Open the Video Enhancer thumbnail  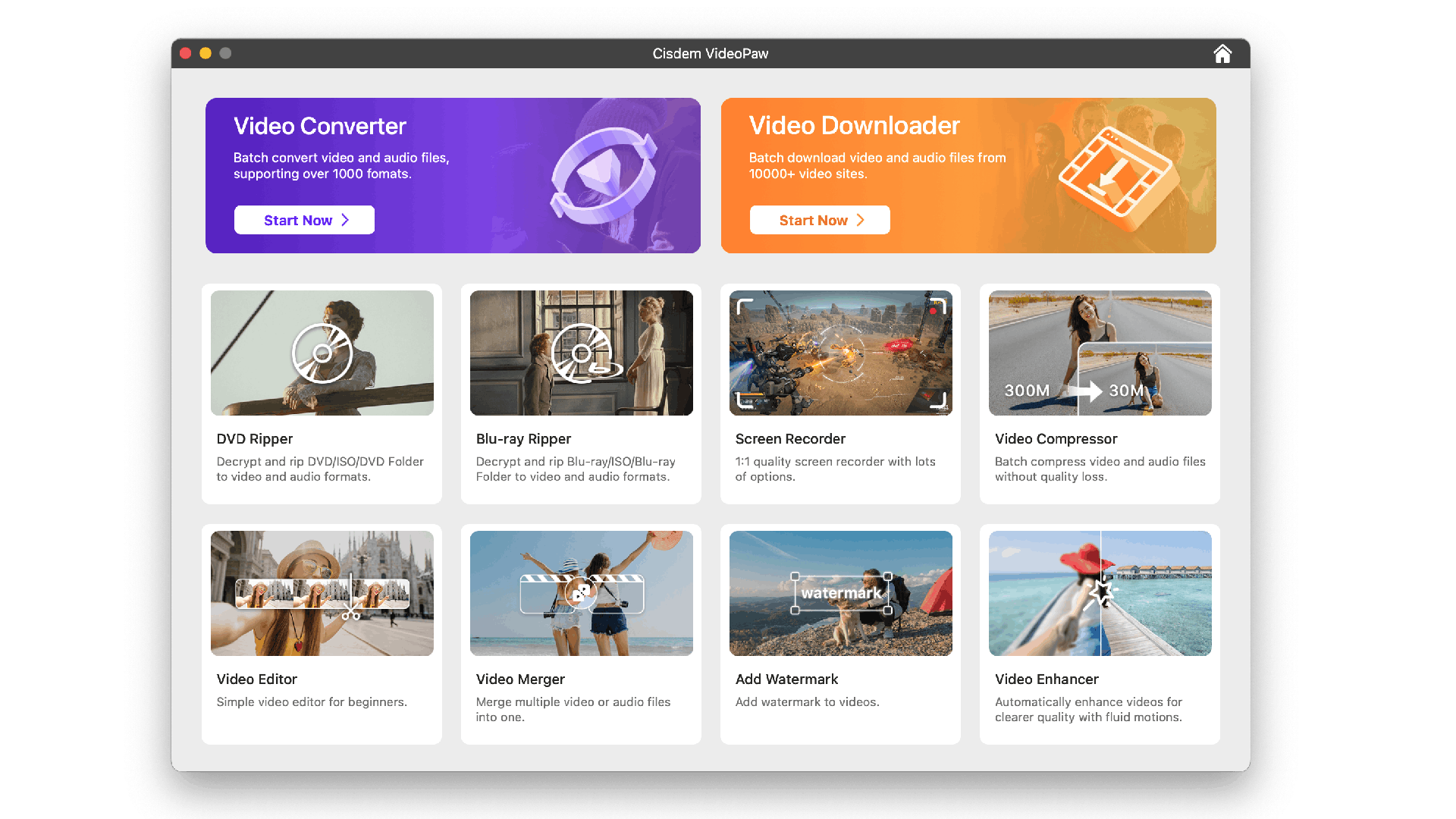point(1100,593)
